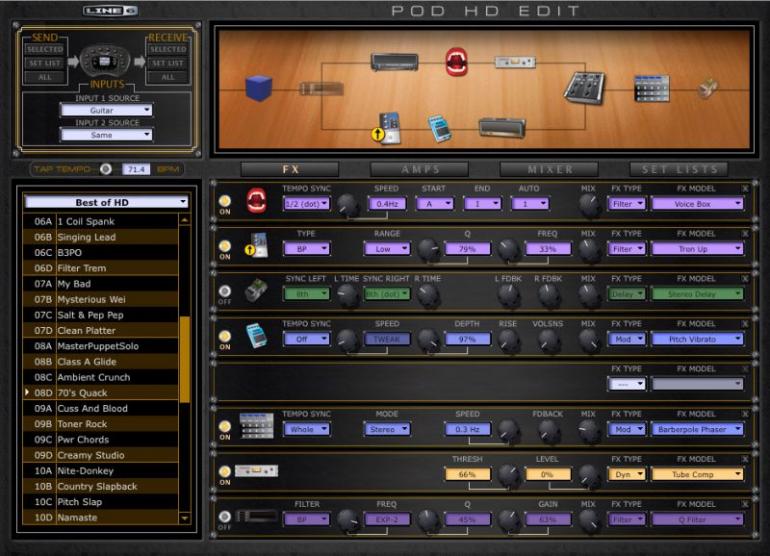Select the top amp head in signal path A
Viewport: 770px width, 556px height.
click(394, 62)
